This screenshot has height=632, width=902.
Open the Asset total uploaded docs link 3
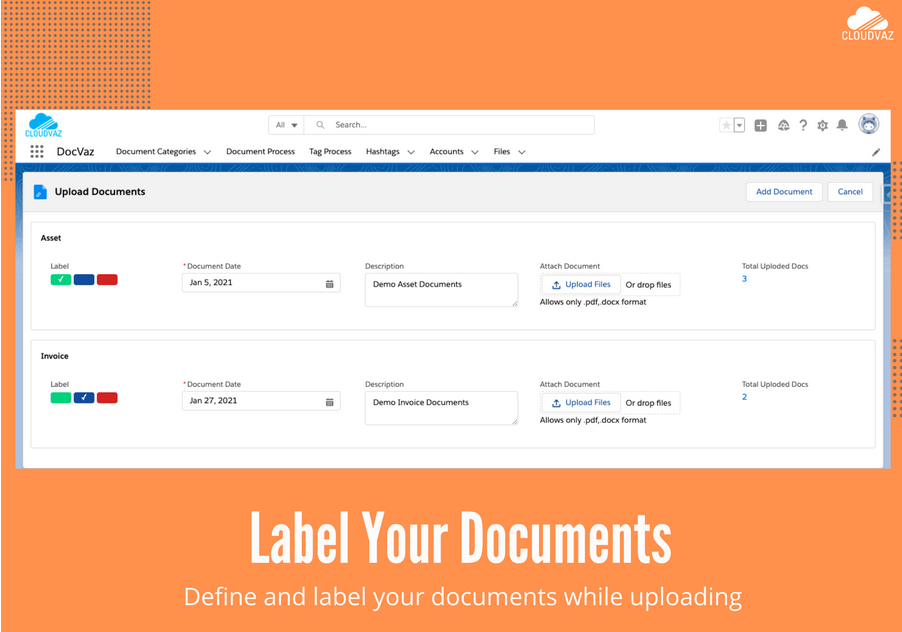[x=744, y=279]
